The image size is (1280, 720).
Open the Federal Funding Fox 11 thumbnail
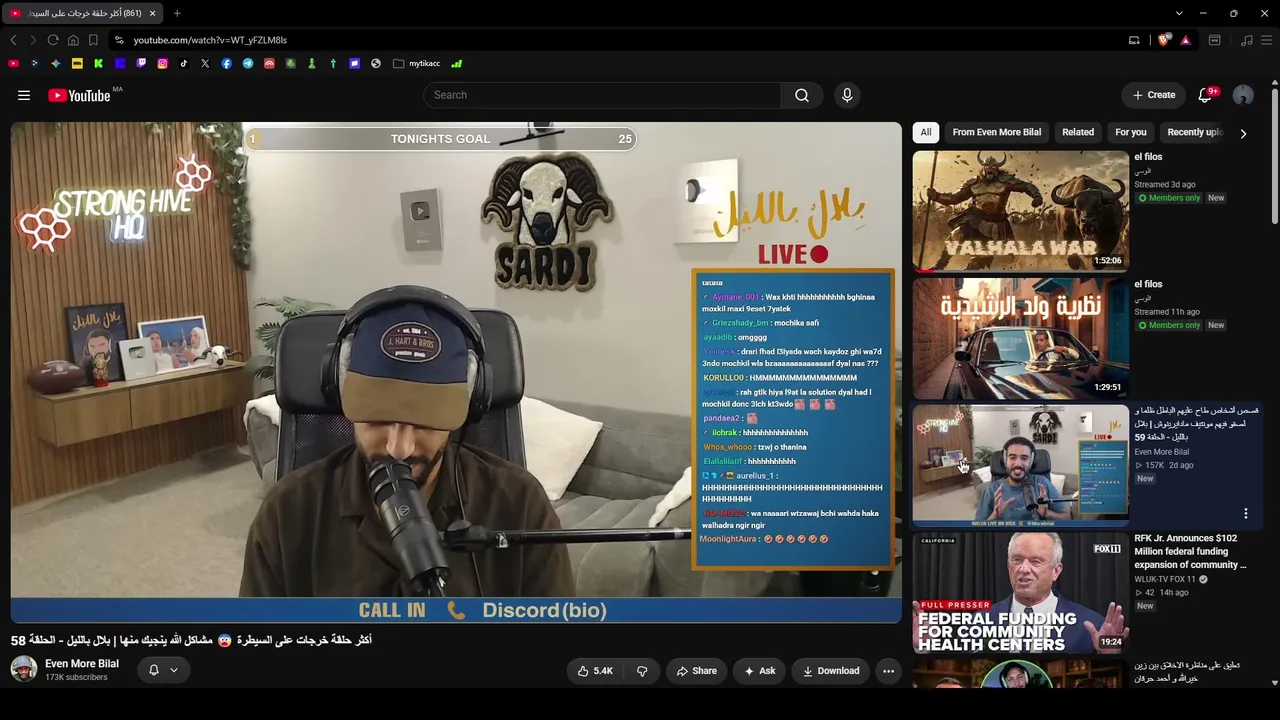1020,593
